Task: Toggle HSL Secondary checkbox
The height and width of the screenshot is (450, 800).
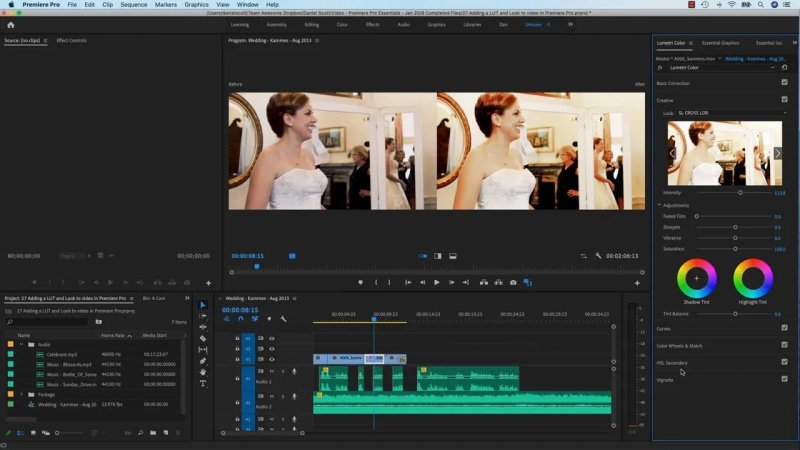Action: point(785,362)
